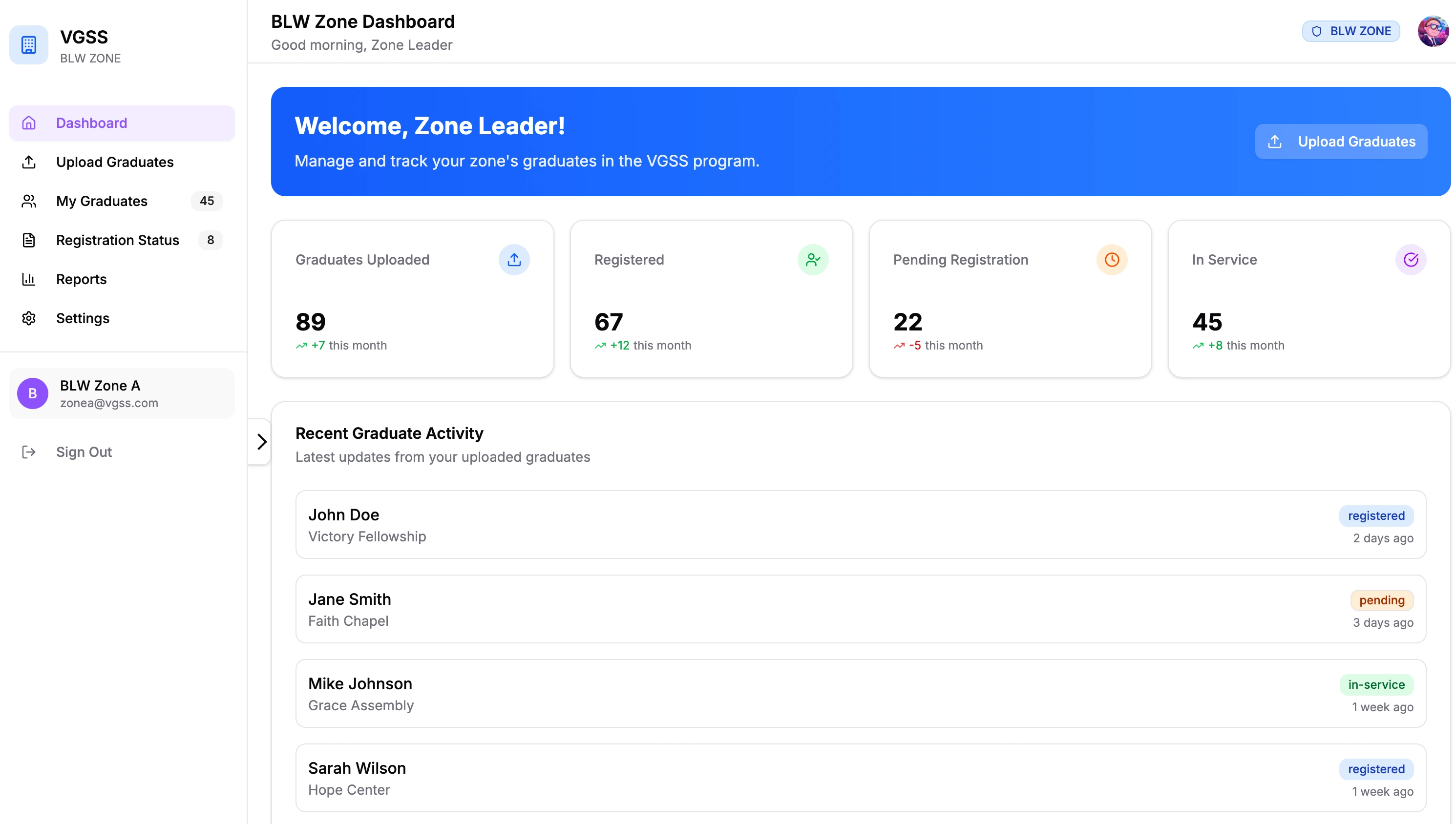The width and height of the screenshot is (1456, 824).
Task: Click the profile avatar in top right
Action: click(1432, 31)
